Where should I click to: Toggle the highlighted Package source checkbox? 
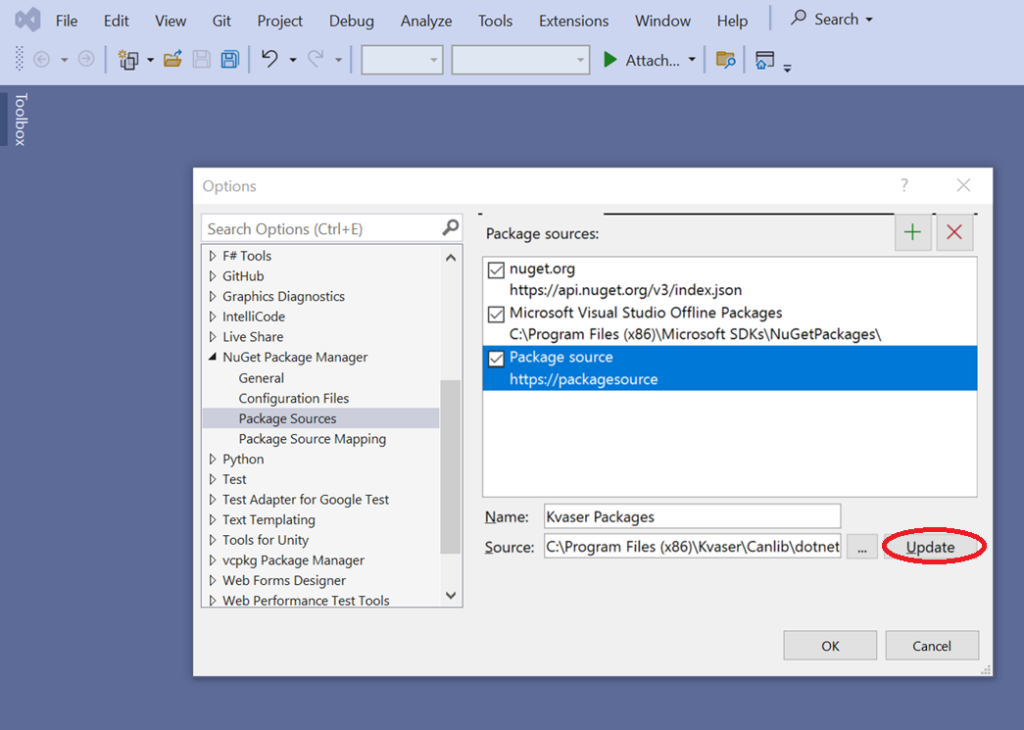point(497,357)
